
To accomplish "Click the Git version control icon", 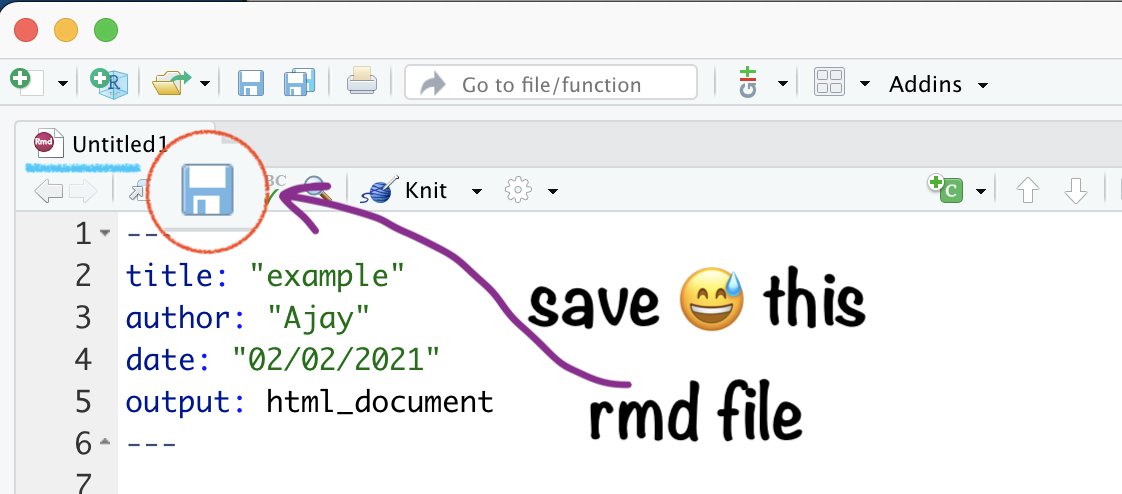I will [x=748, y=83].
